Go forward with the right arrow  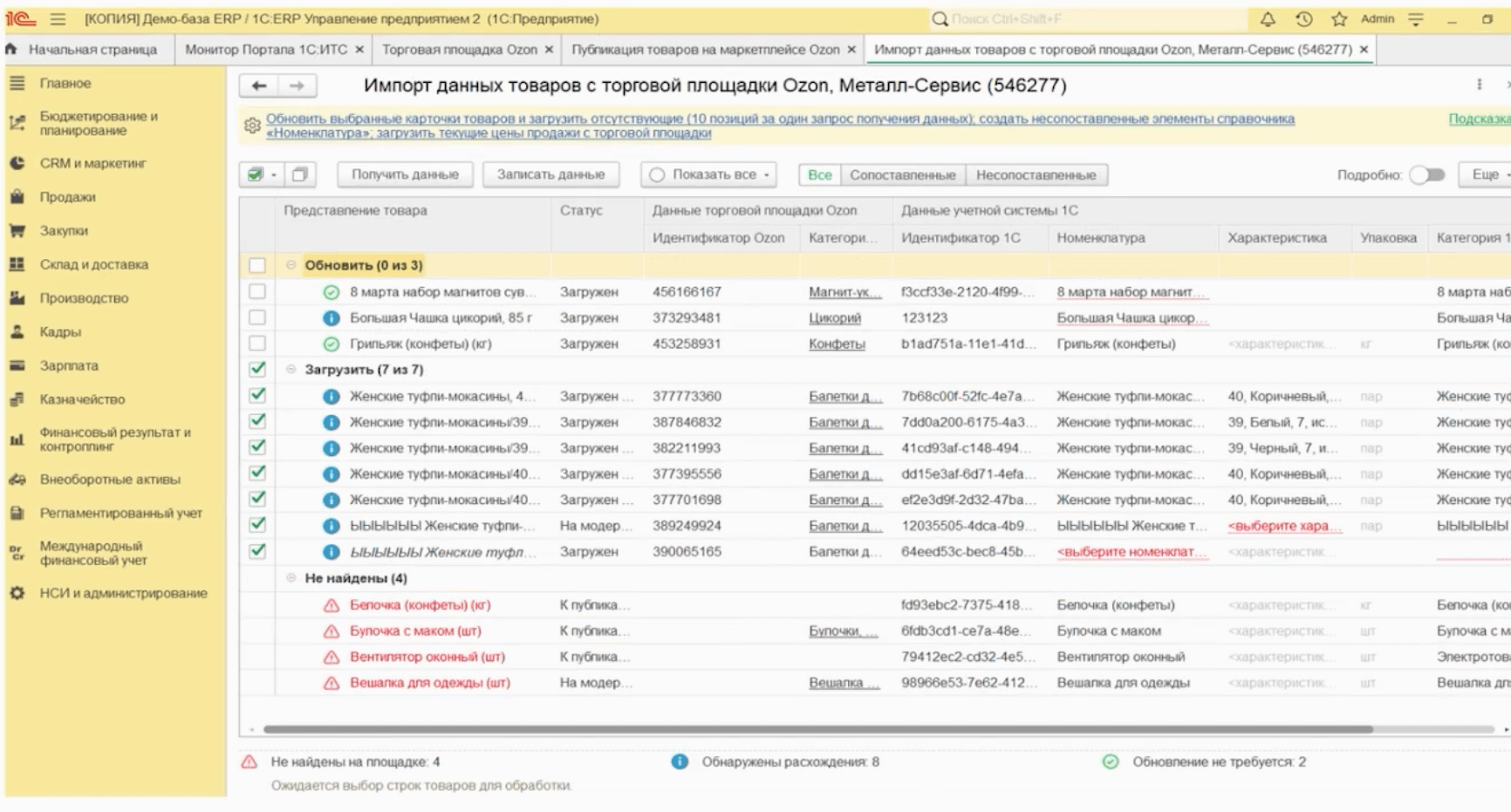(x=297, y=85)
